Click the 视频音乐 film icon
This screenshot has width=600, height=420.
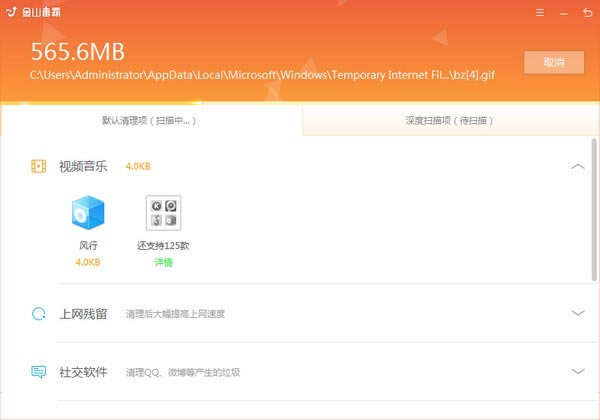point(39,166)
